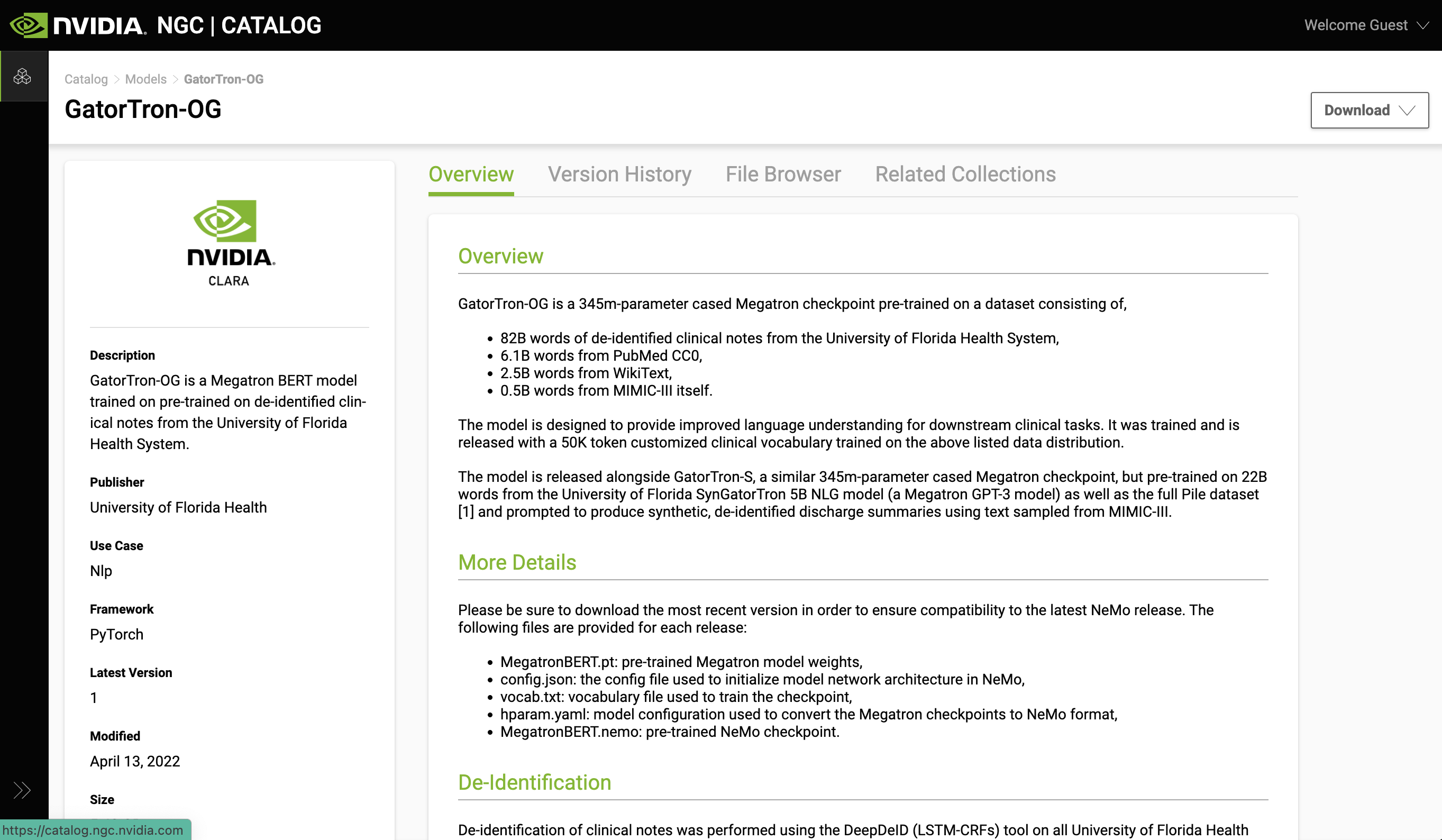Open the catalog cubes sidebar icon

(22, 76)
